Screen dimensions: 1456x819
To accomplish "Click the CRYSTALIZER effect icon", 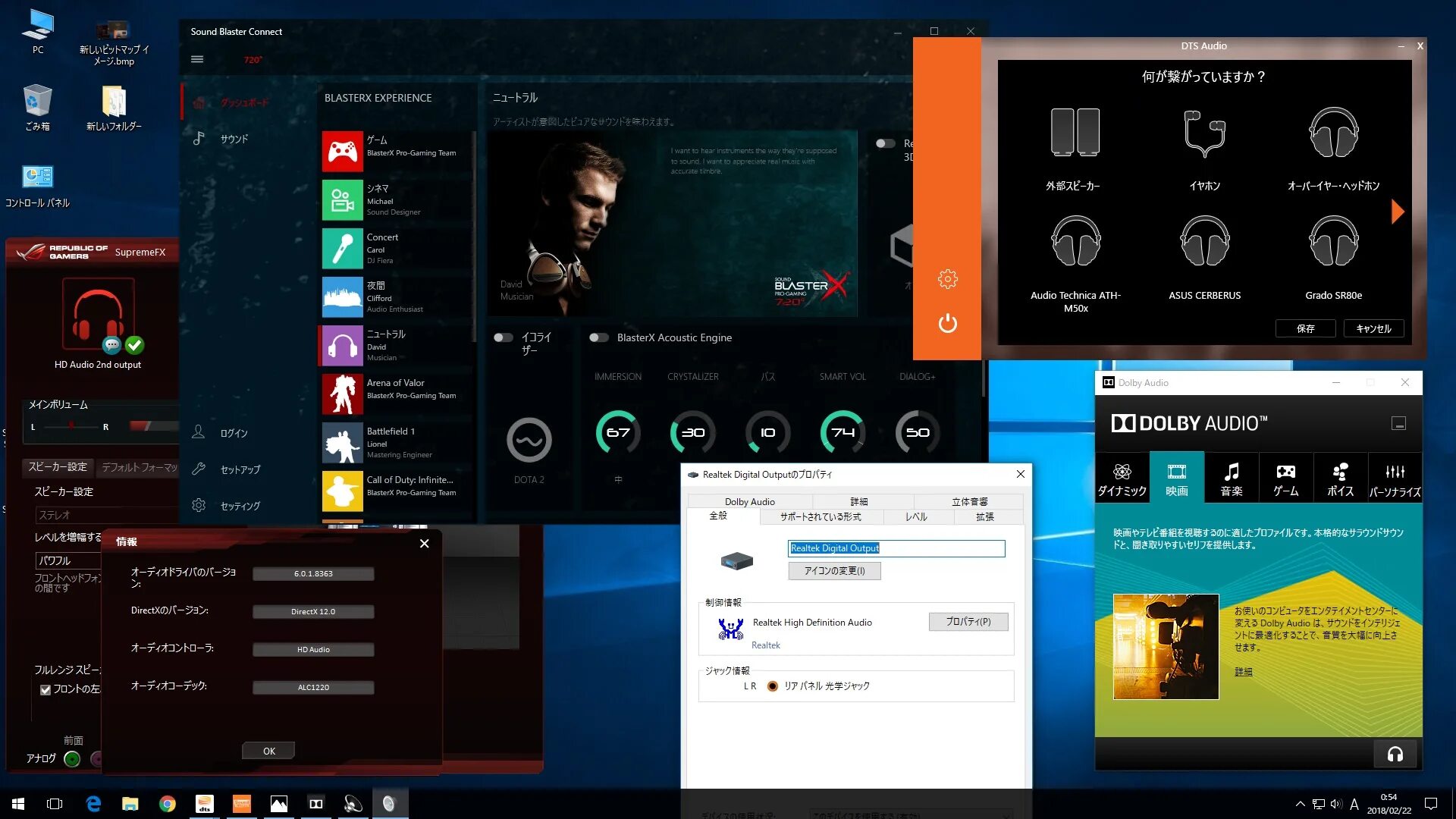I will pyautogui.click(x=692, y=432).
